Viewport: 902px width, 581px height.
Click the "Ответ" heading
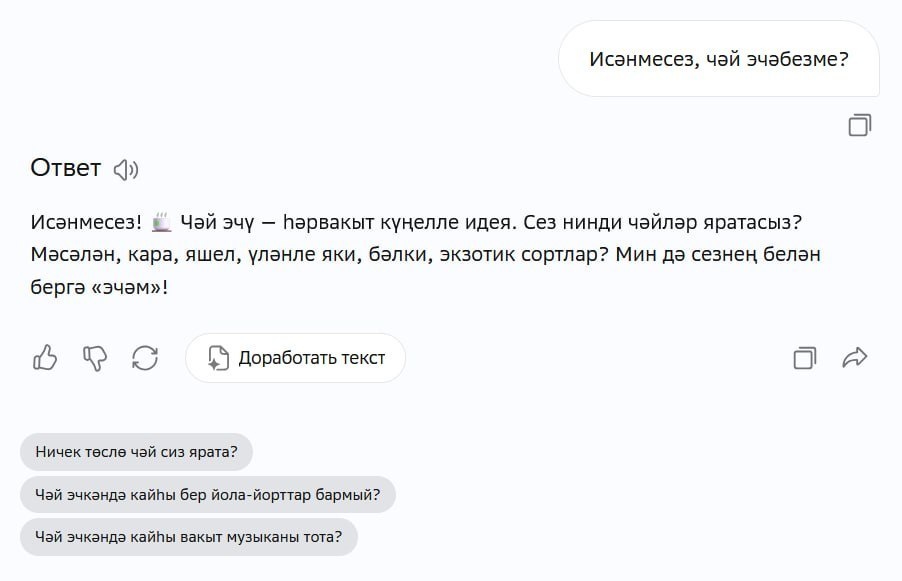[66, 168]
